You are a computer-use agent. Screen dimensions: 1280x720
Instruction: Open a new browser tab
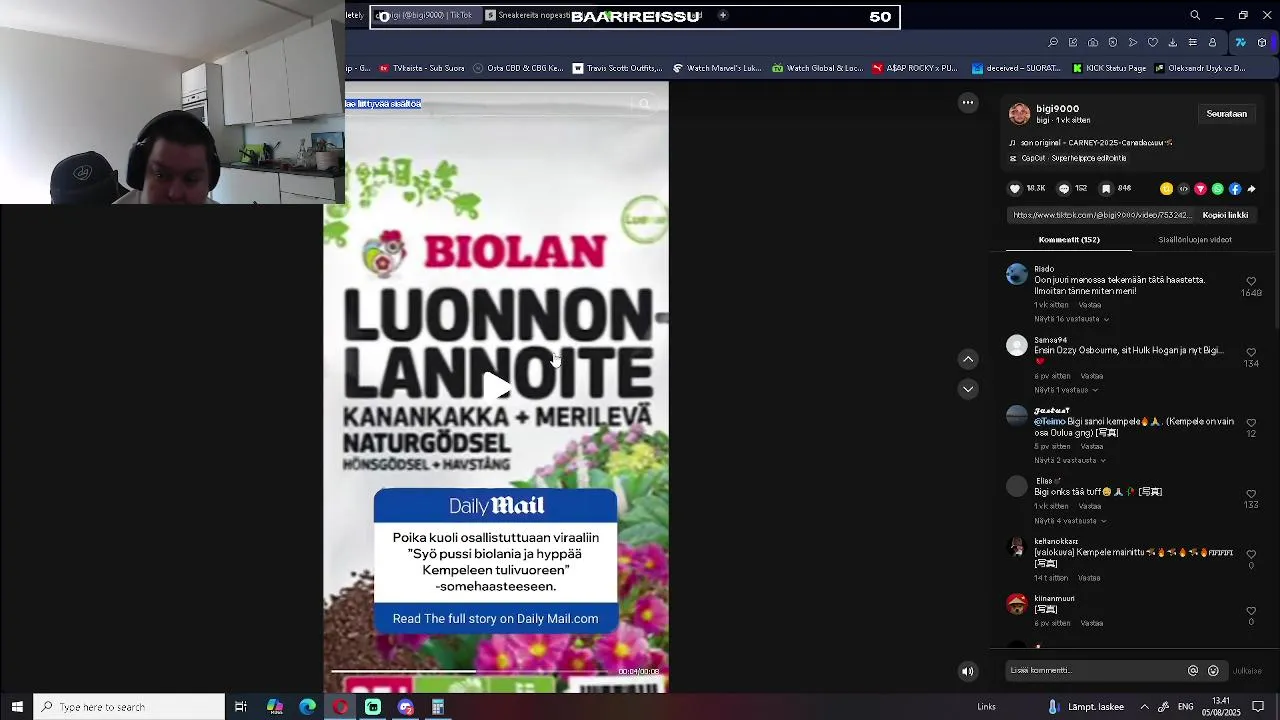(722, 16)
